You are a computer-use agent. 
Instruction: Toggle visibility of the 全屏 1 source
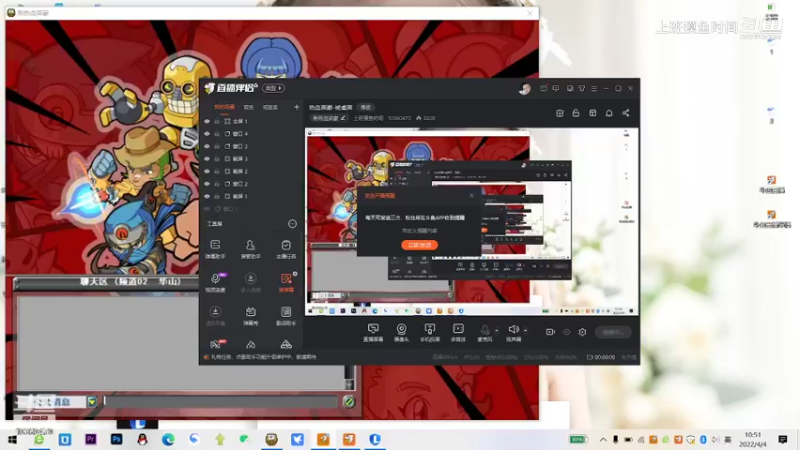coord(207,121)
